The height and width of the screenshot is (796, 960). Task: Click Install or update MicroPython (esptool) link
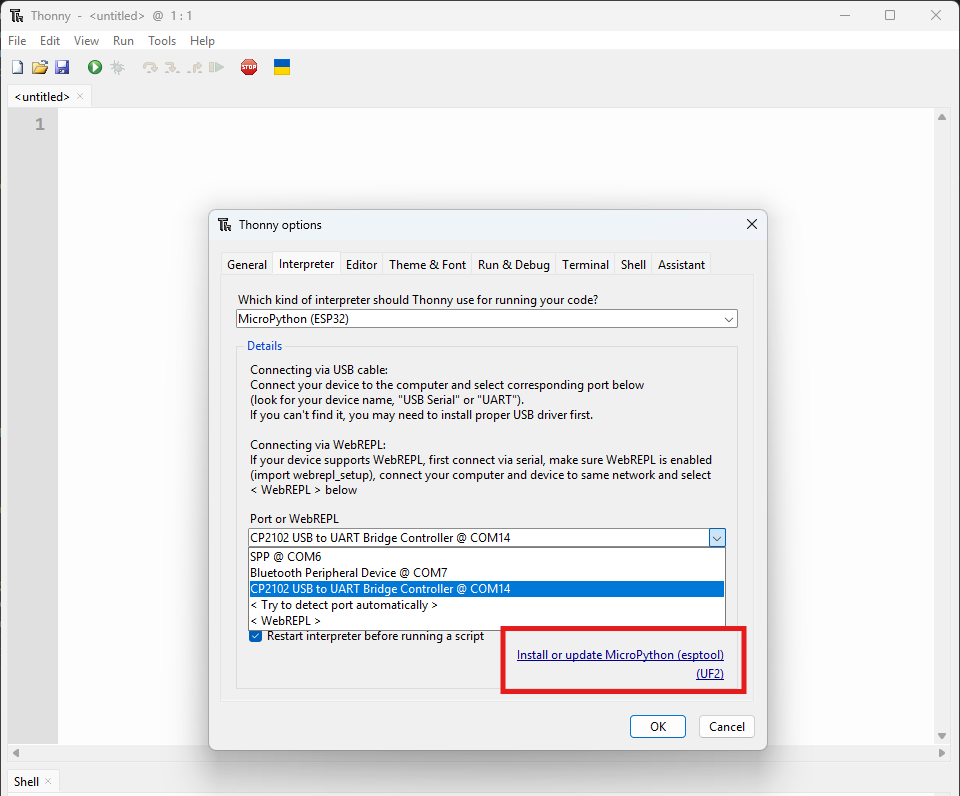620,655
